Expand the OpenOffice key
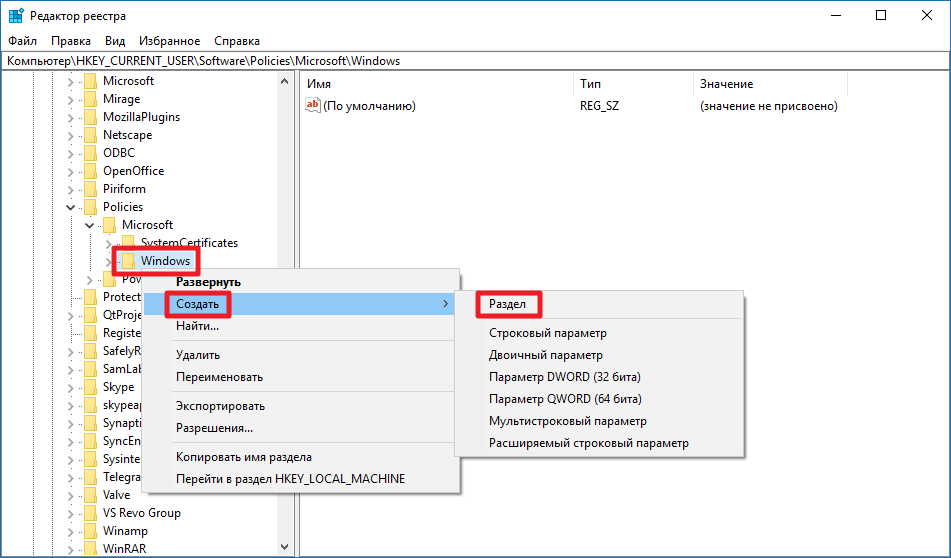This screenshot has width=951, height=558. click(x=70, y=172)
